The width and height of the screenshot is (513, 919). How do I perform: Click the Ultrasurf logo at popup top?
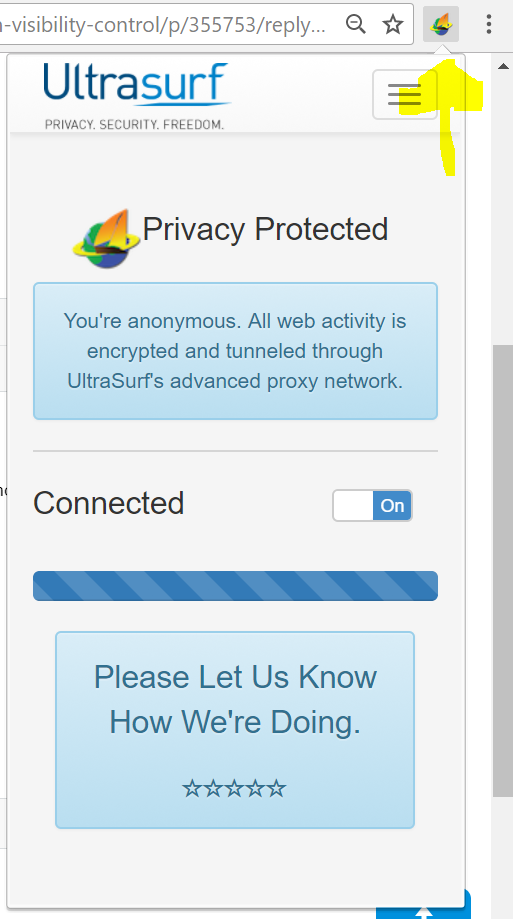pyautogui.click(x=137, y=96)
